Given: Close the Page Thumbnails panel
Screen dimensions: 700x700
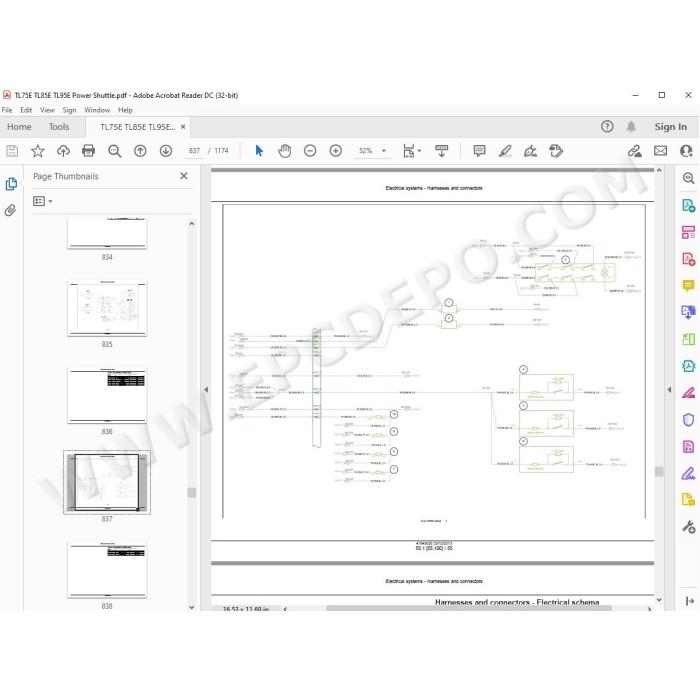Looking at the screenshot, I should click(x=183, y=176).
